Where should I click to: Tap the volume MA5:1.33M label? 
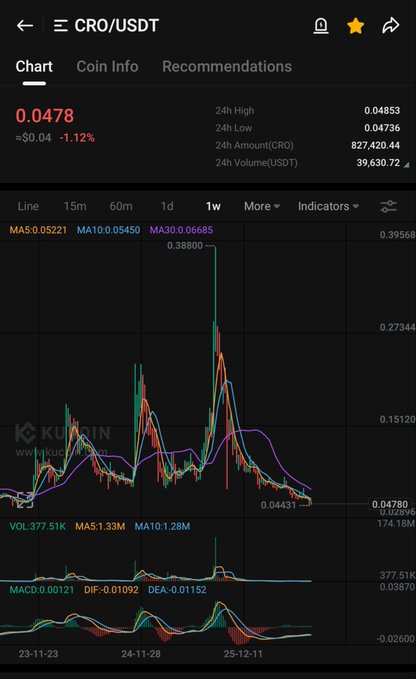(x=100, y=526)
